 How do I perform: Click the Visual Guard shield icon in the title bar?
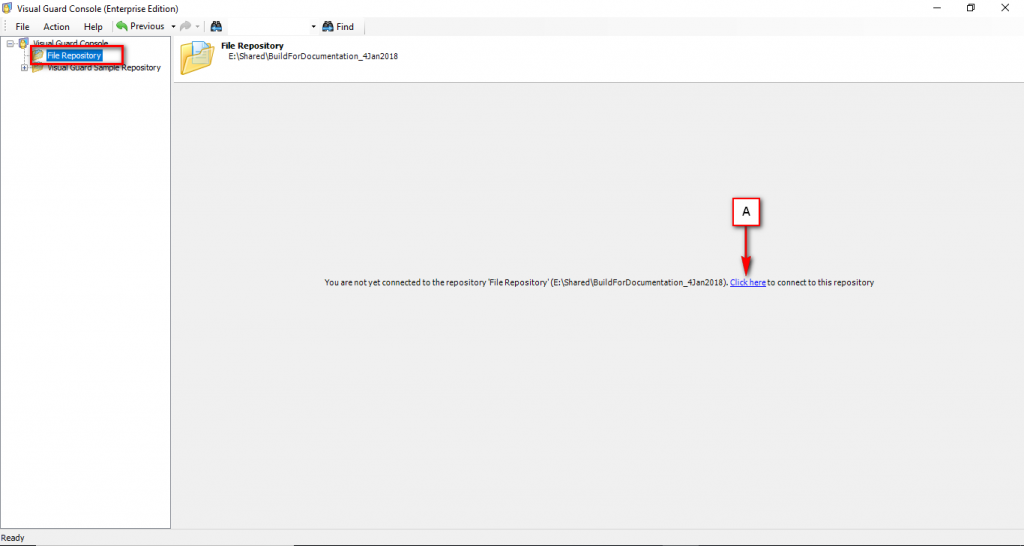(9, 8)
